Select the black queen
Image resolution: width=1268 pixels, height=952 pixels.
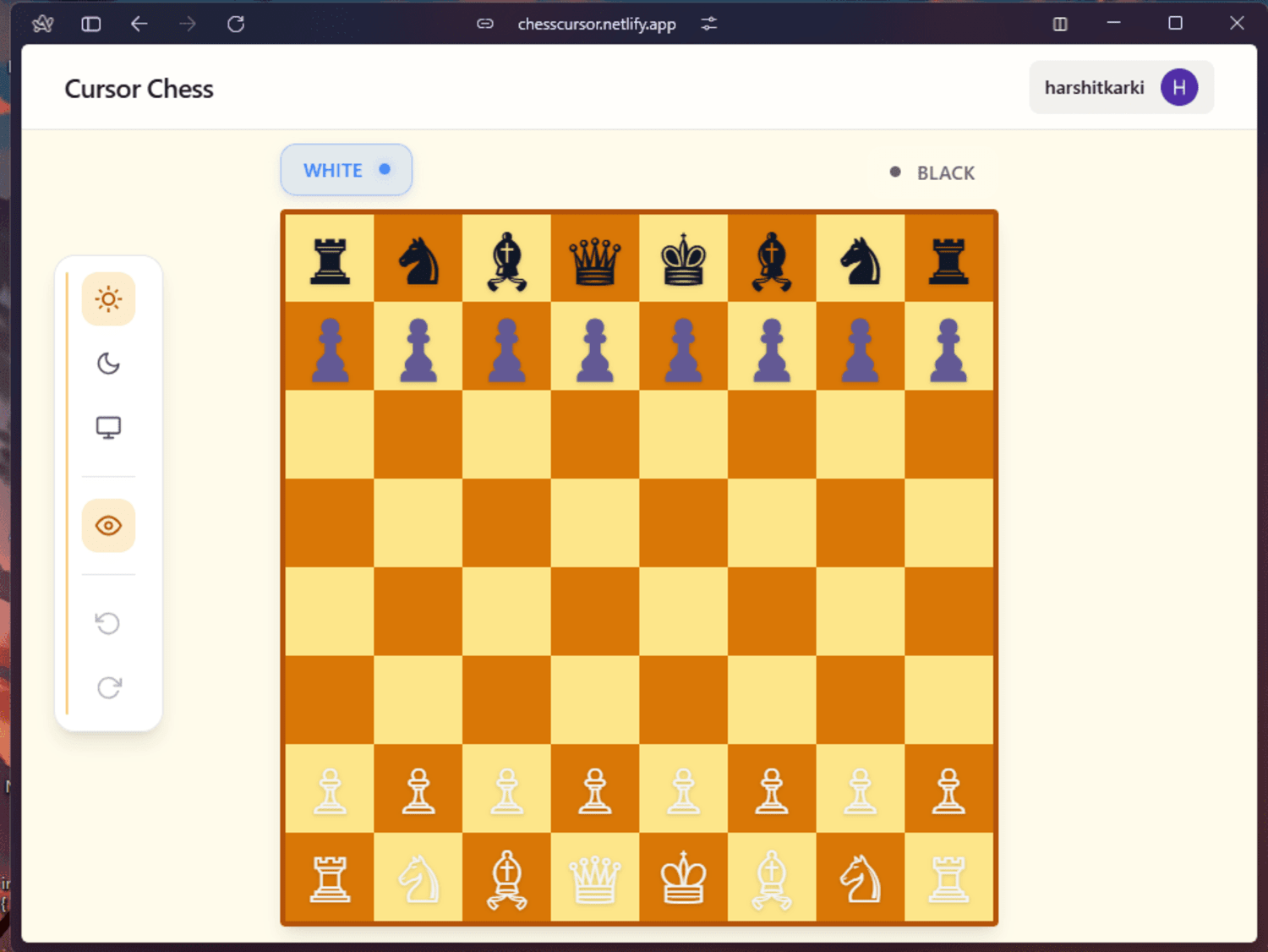coord(595,258)
